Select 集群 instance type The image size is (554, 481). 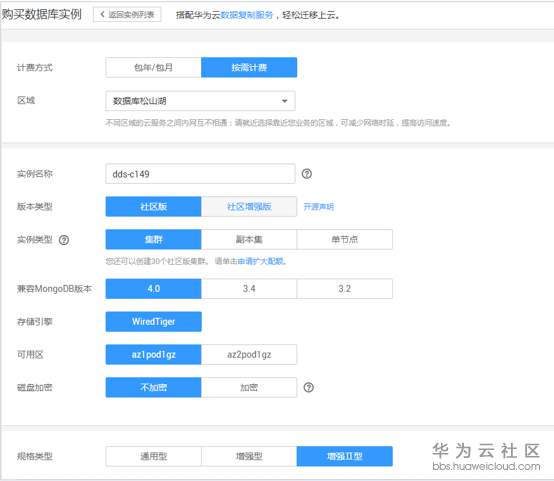tap(153, 240)
